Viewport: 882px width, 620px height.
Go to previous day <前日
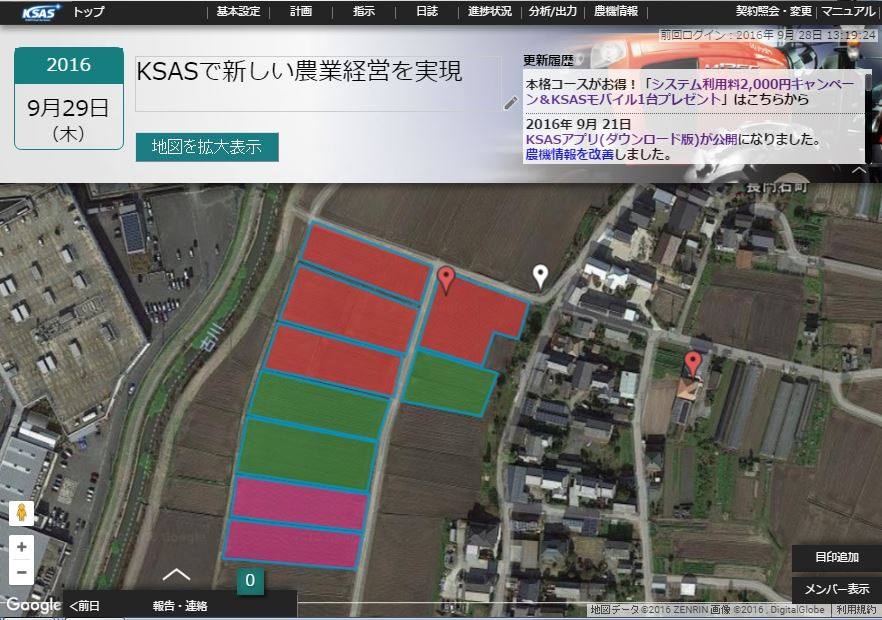(x=84, y=606)
